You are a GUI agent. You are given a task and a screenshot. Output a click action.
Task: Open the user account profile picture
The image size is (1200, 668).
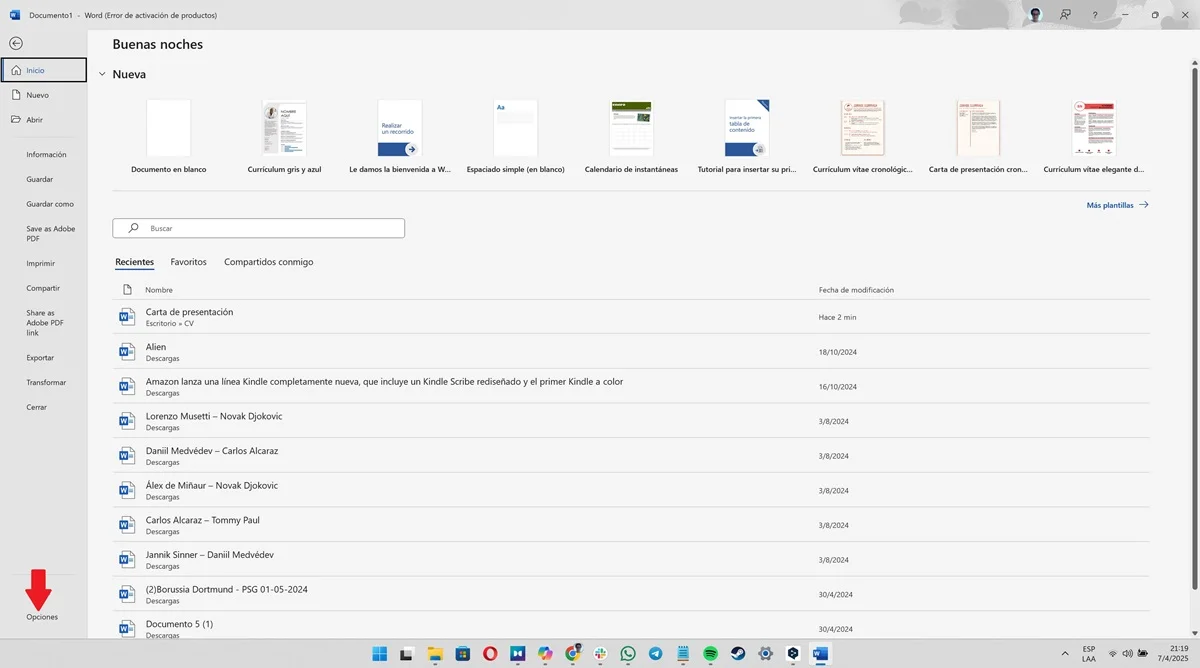[x=1036, y=15]
